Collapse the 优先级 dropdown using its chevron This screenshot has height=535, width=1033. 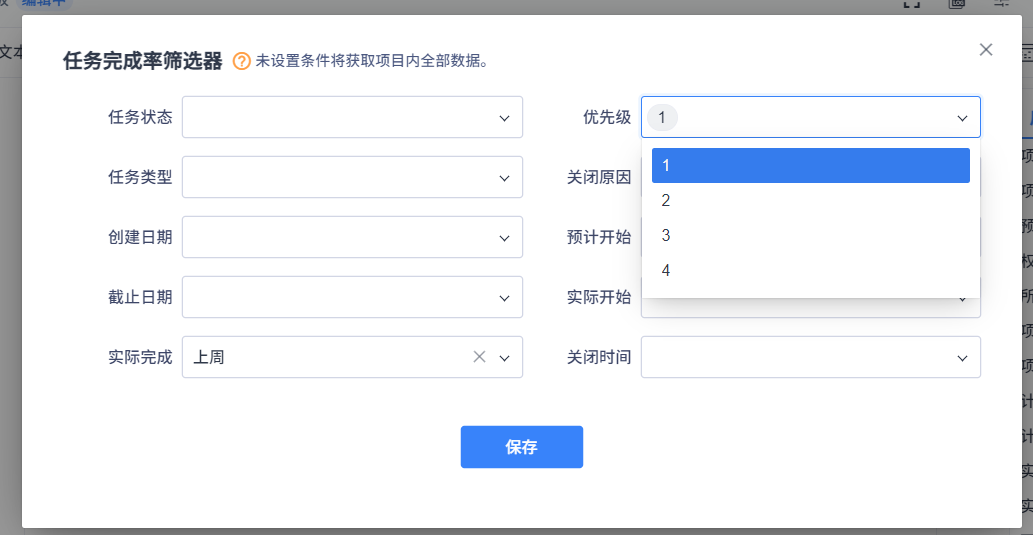pos(962,117)
